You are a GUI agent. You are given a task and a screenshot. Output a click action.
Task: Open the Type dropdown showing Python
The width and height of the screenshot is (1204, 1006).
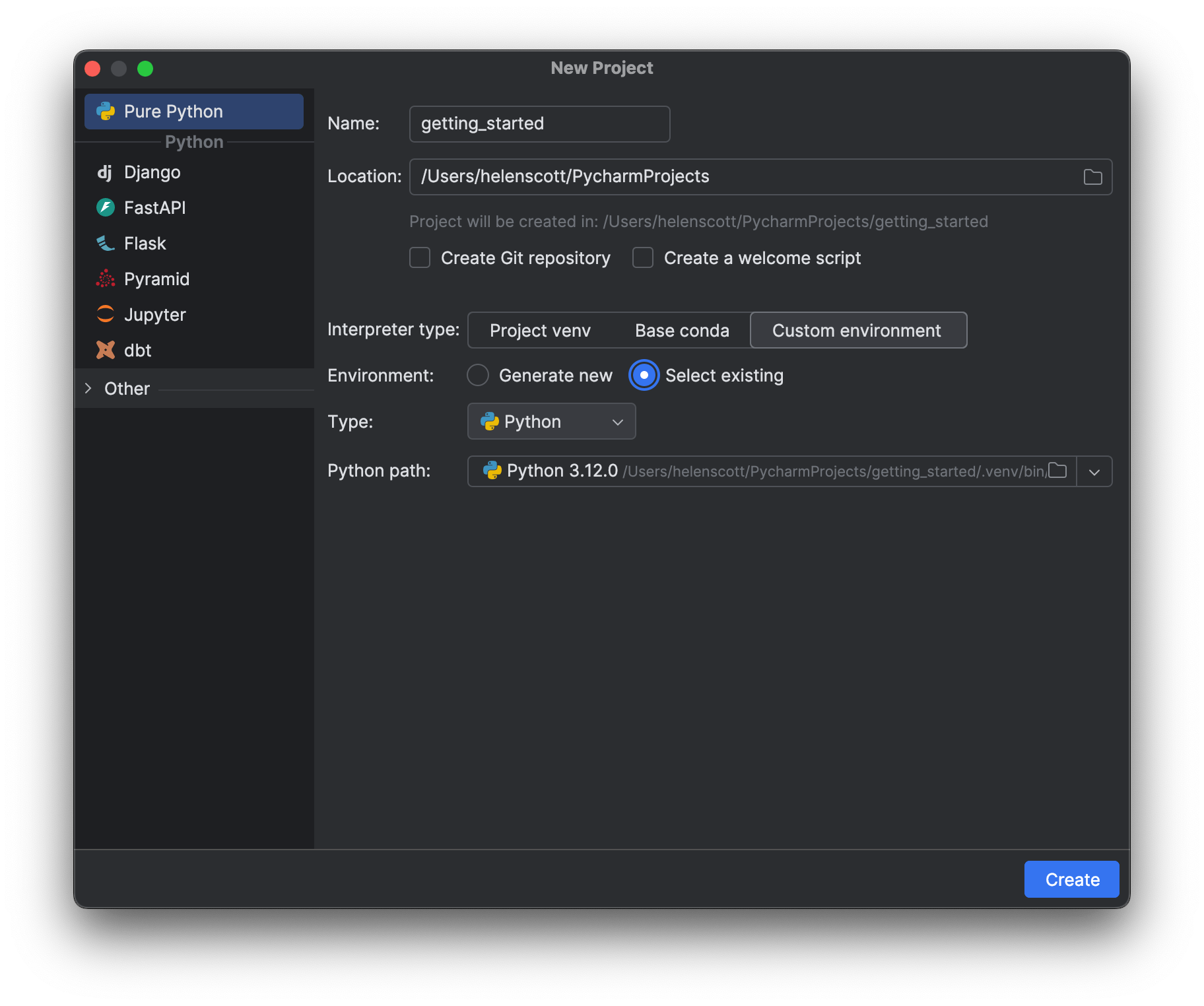(x=551, y=422)
